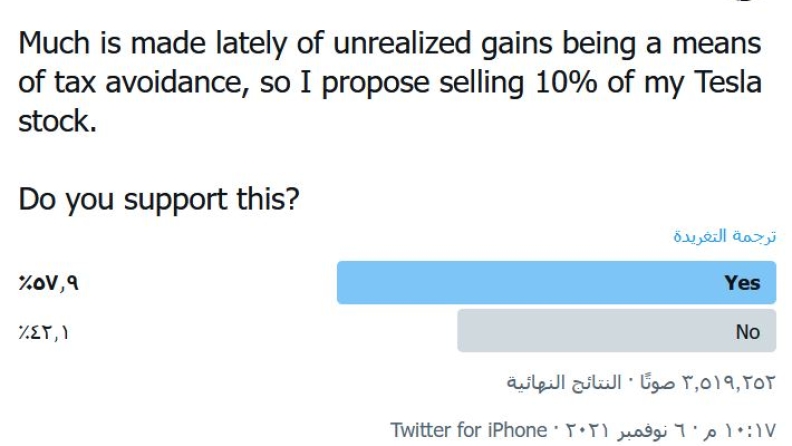The width and height of the screenshot is (792, 446).
Task: Click "10%" in the tweet text
Action: (567, 82)
